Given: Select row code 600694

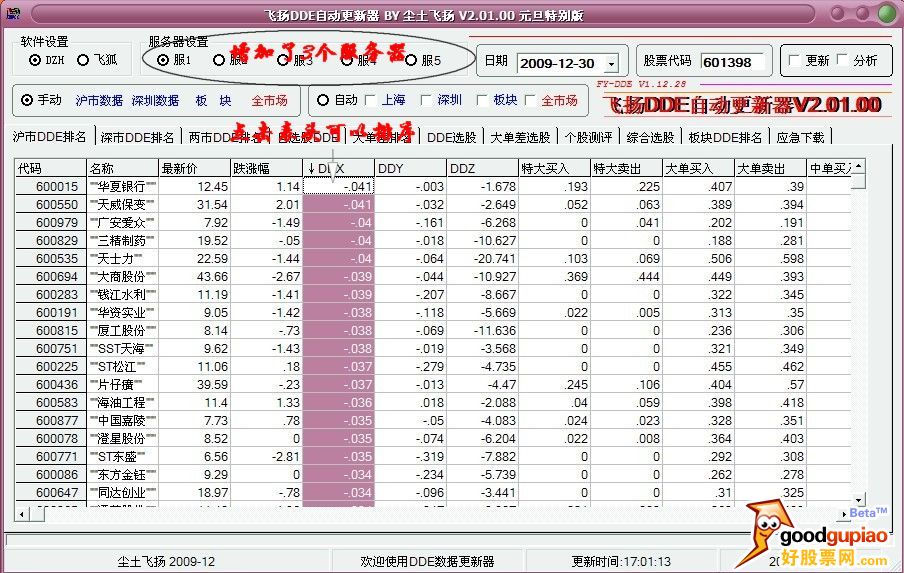Looking at the screenshot, I should [x=51, y=277].
